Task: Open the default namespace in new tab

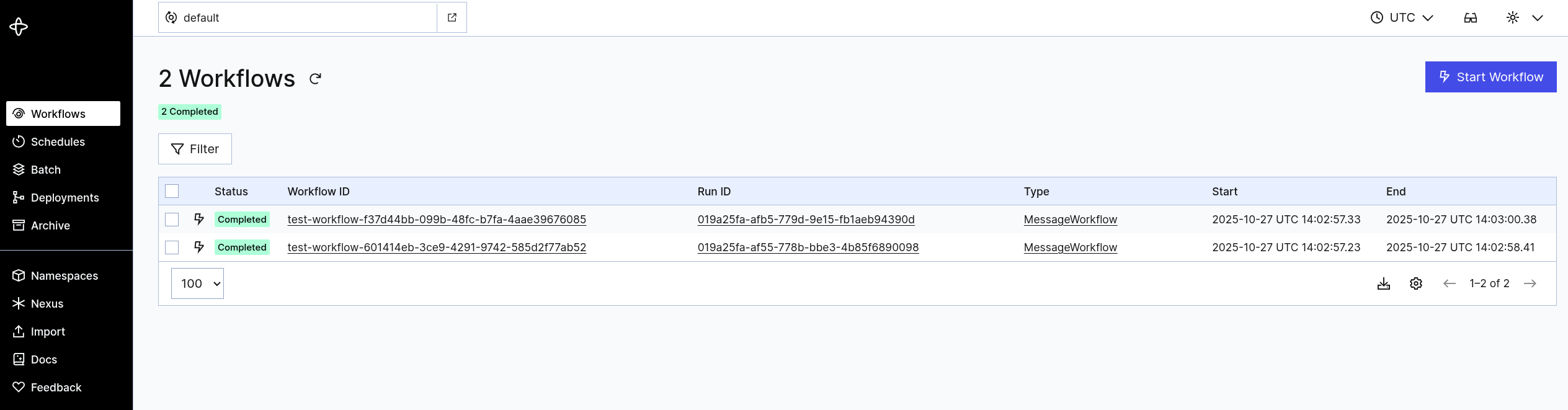Action: coord(452,17)
